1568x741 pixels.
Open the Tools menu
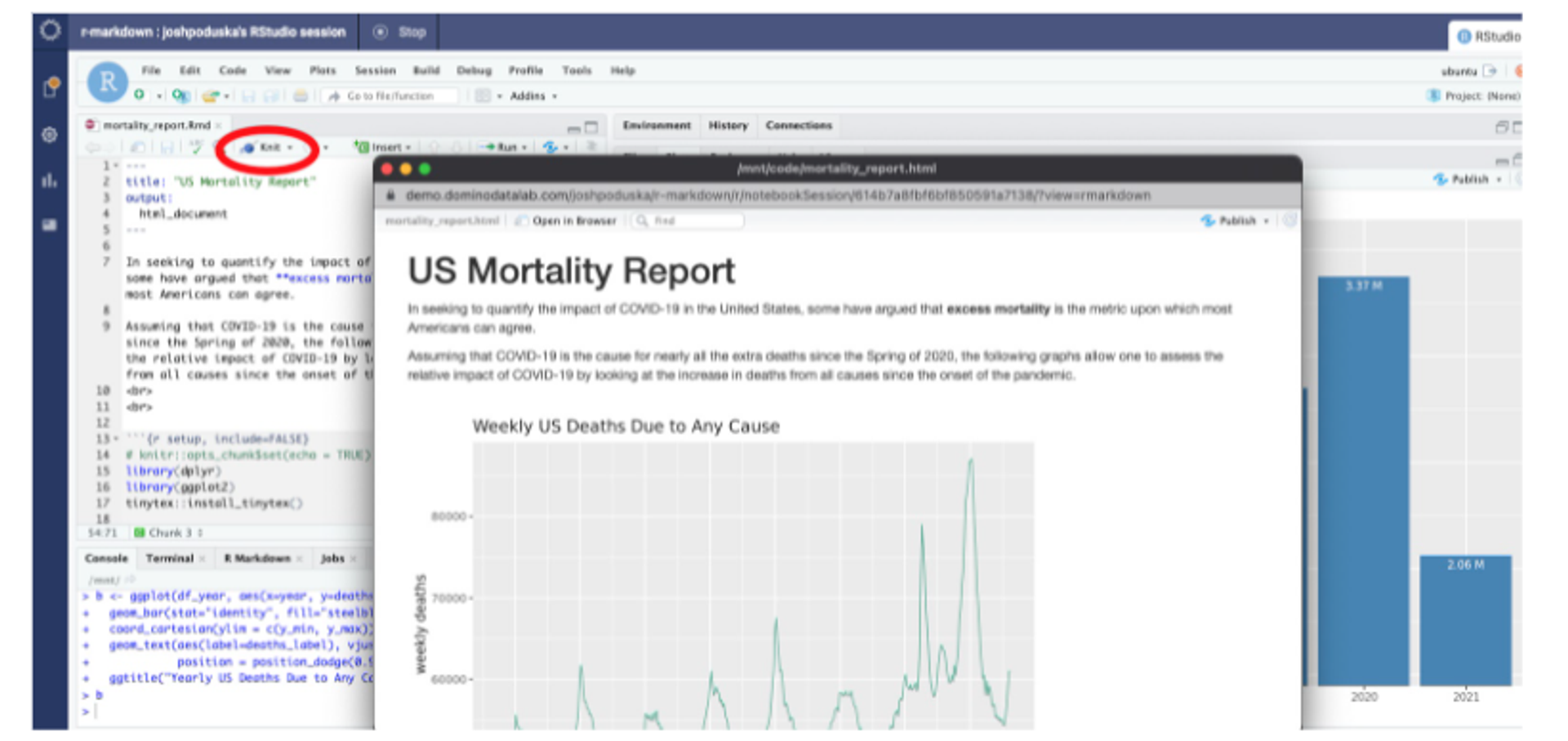pos(577,70)
